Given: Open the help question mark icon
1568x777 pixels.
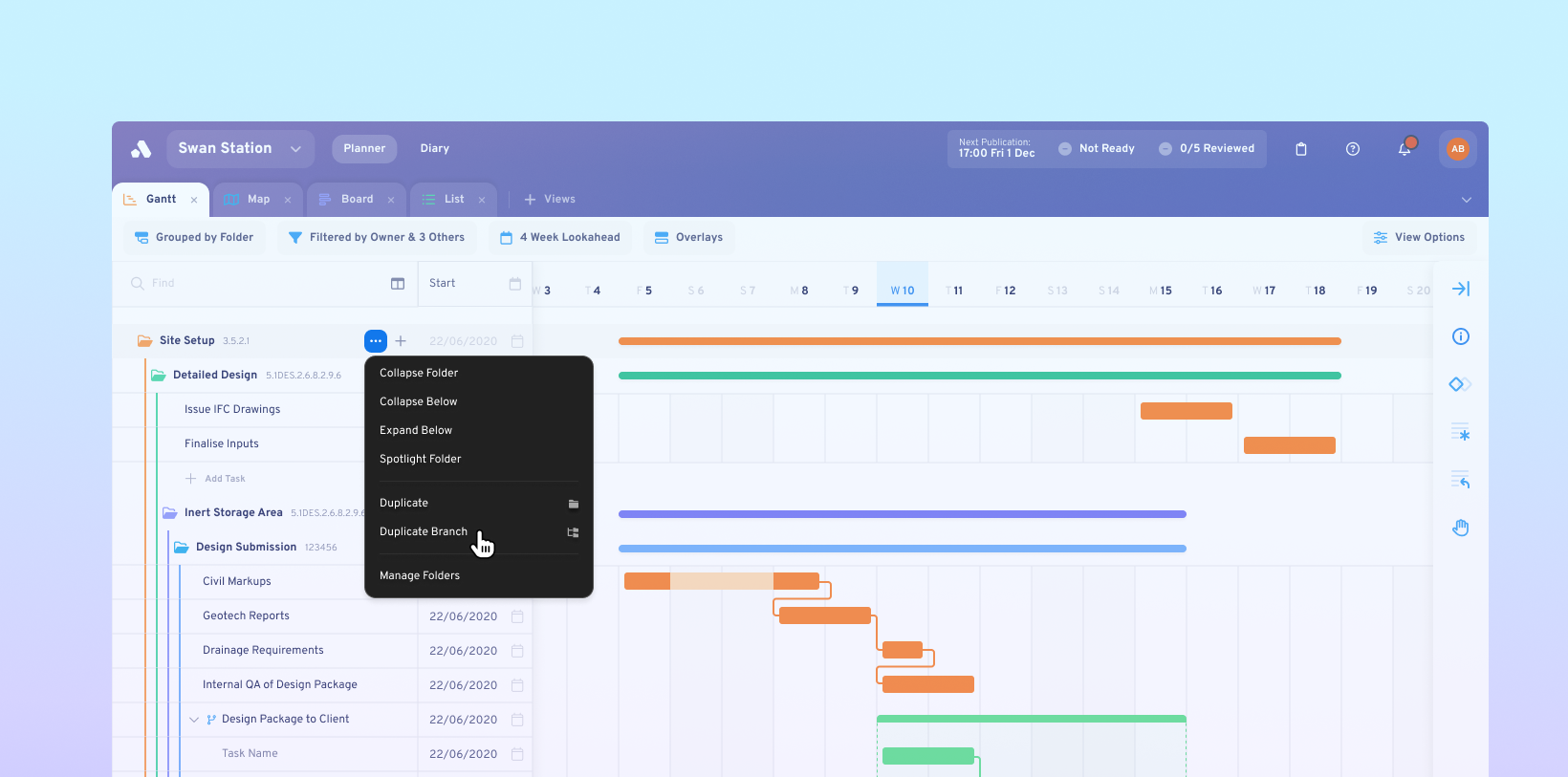Looking at the screenshot, I should tap(1352, 149).
